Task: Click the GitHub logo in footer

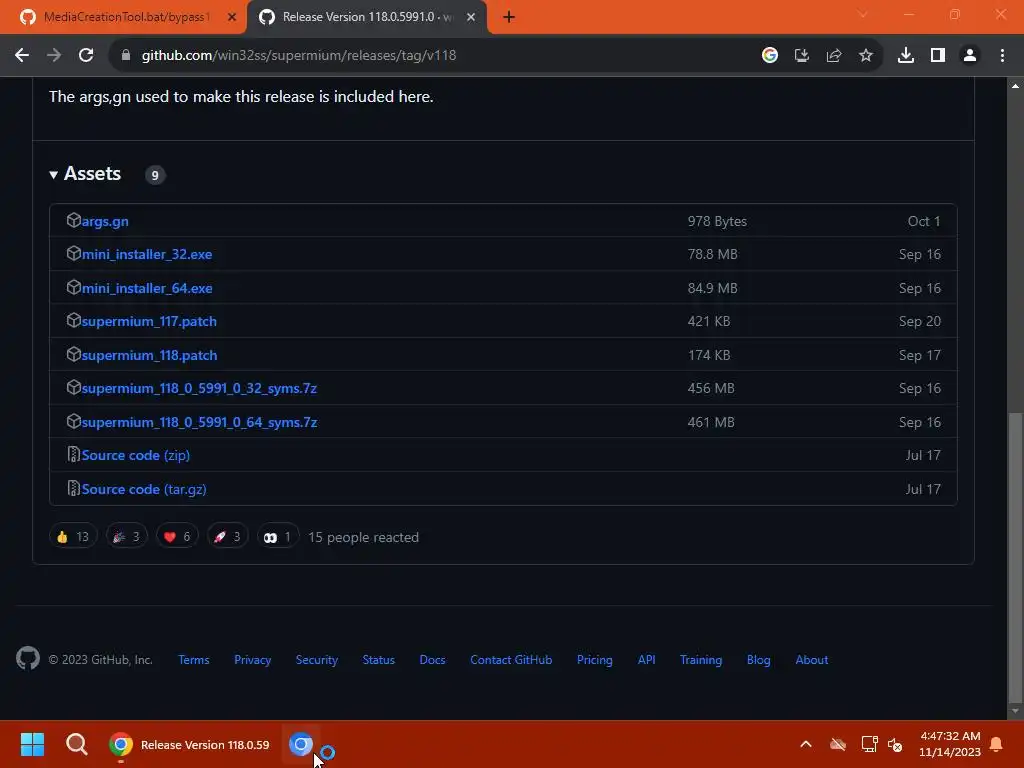Action: (x=28, y=659)
